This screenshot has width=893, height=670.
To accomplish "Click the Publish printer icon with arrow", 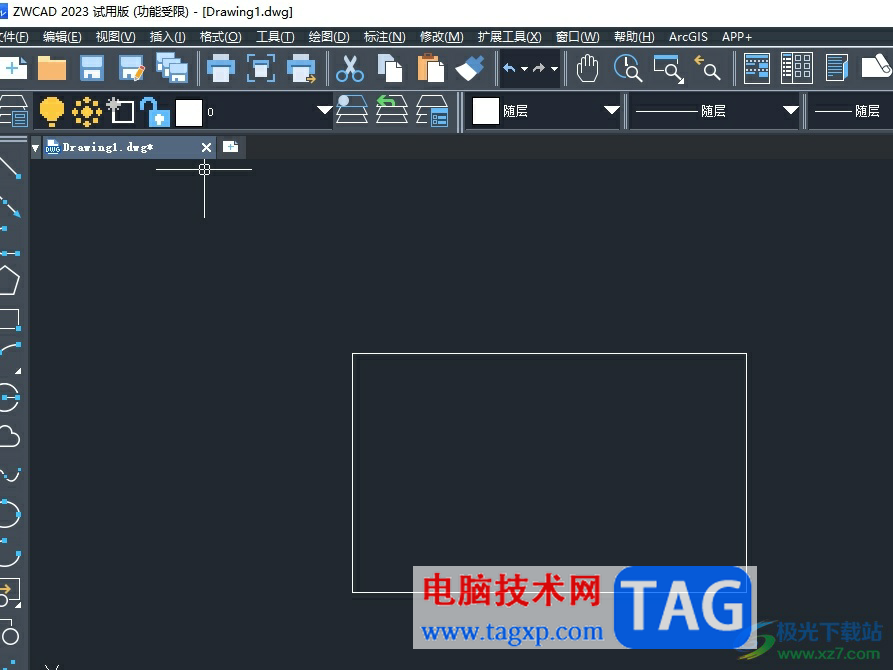I will point(301,68).
